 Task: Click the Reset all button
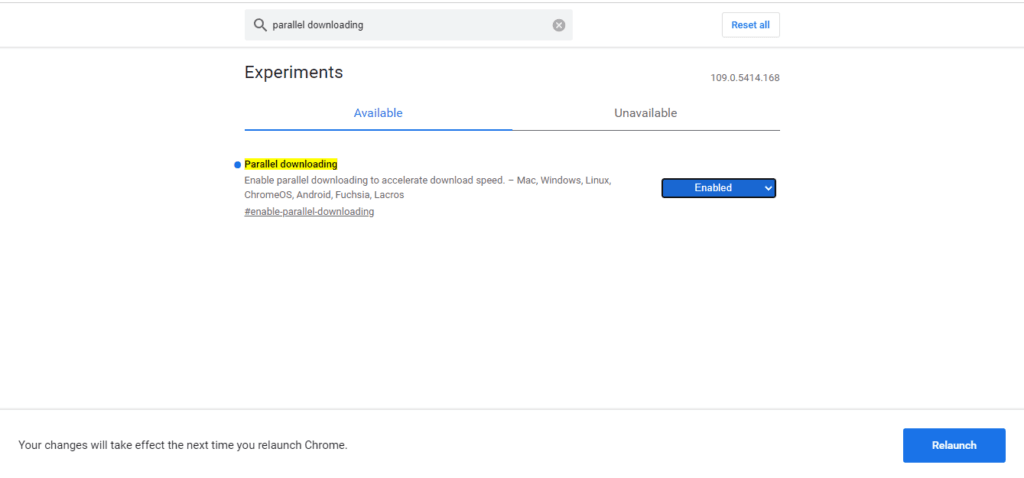pyautogui.click(x=750, y=25)
